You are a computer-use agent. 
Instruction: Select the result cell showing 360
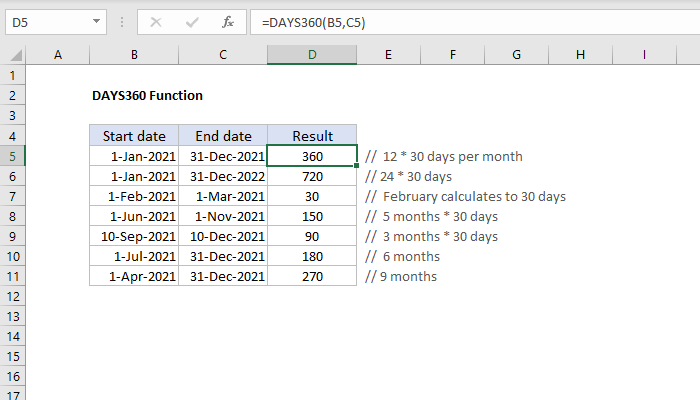(x=312, y=156)
